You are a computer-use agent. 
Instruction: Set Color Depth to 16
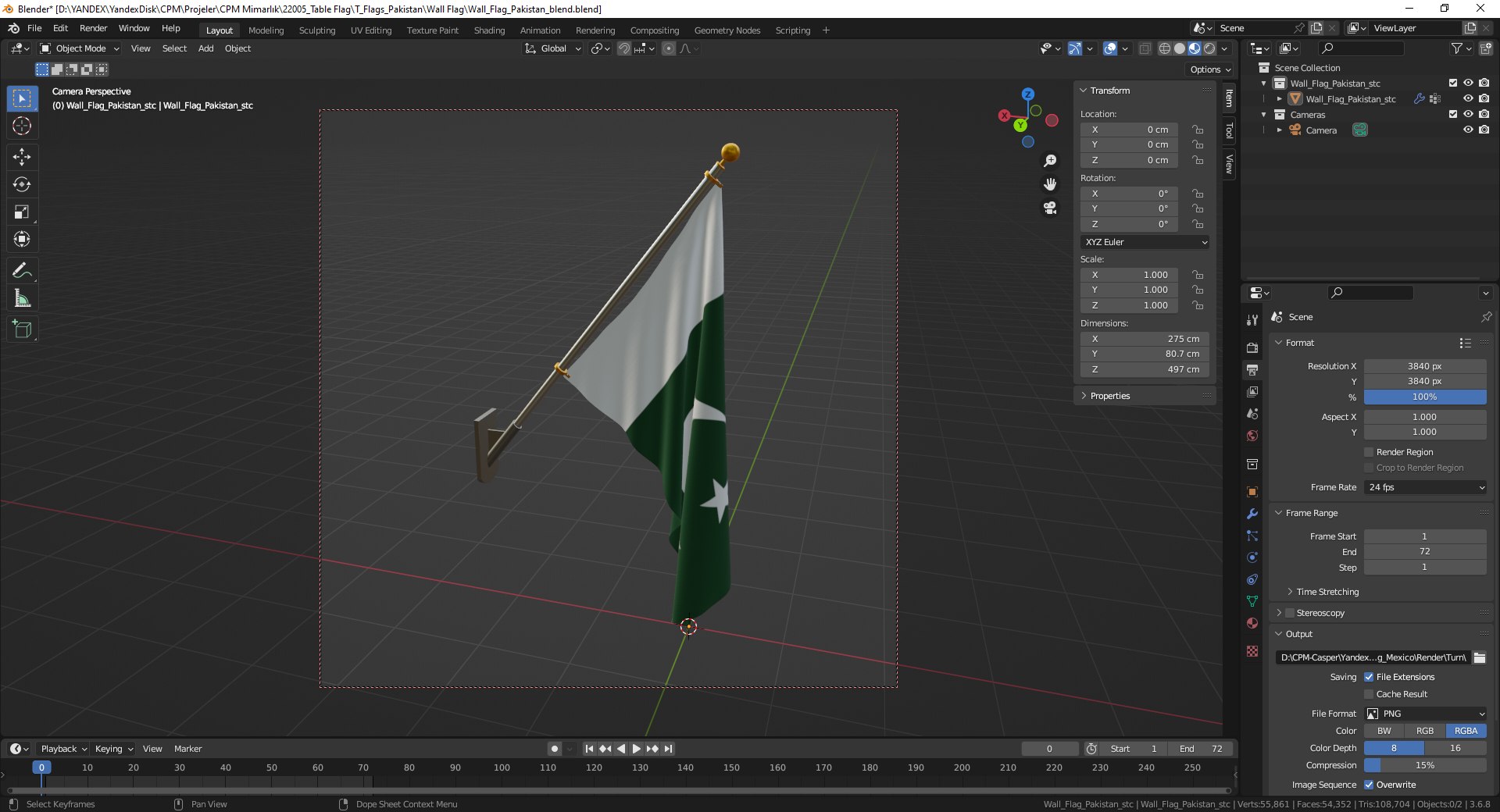coord(1455,748)
